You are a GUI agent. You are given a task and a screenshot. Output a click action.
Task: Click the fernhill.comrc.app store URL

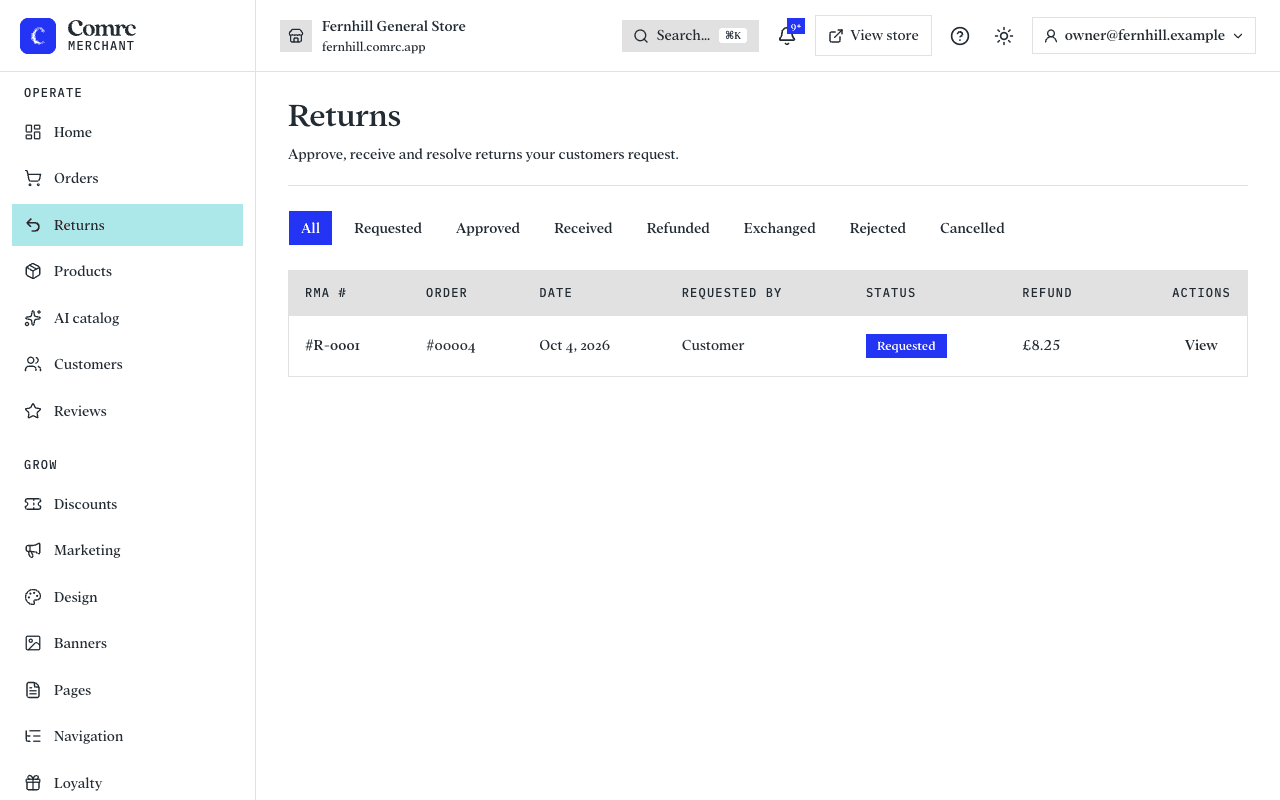coord(374,47)
